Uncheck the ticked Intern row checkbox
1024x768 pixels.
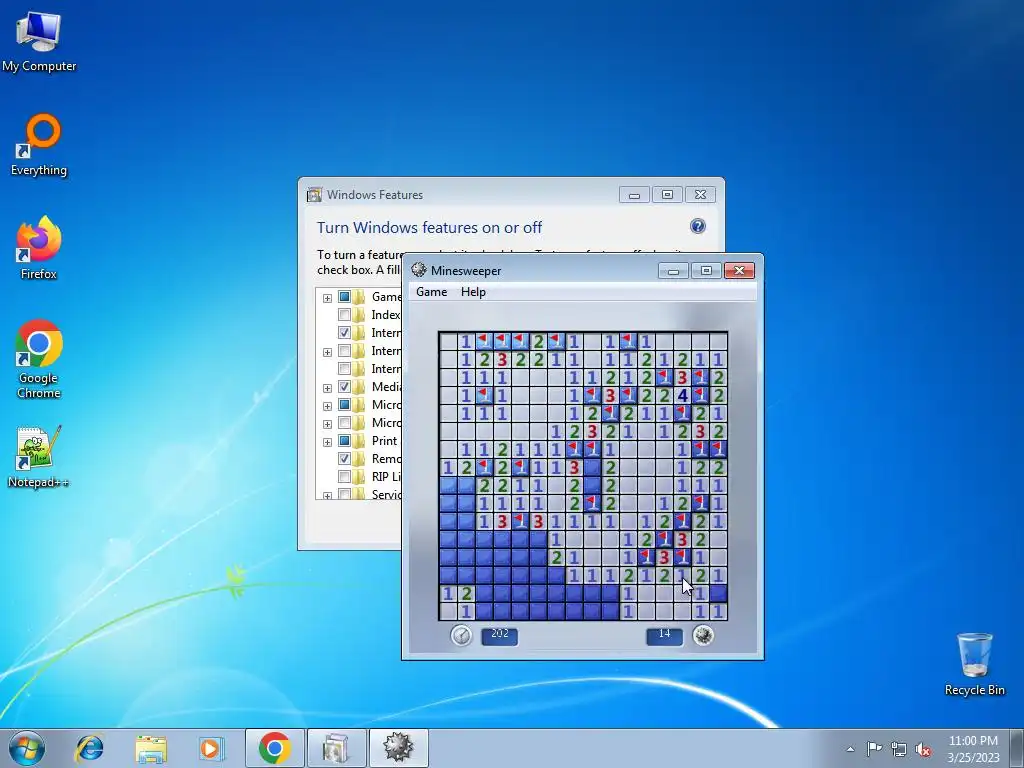point(344,332)
